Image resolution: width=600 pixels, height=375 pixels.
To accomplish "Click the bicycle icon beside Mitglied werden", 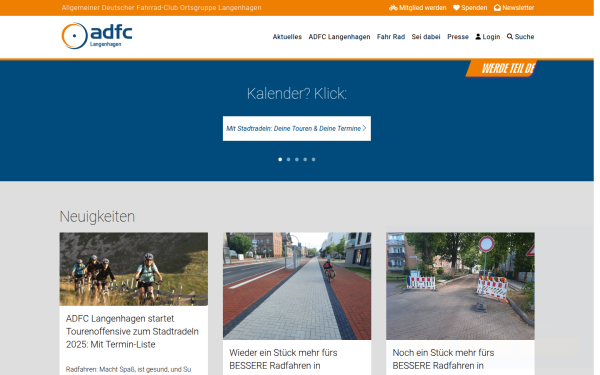I will point(393,8).
